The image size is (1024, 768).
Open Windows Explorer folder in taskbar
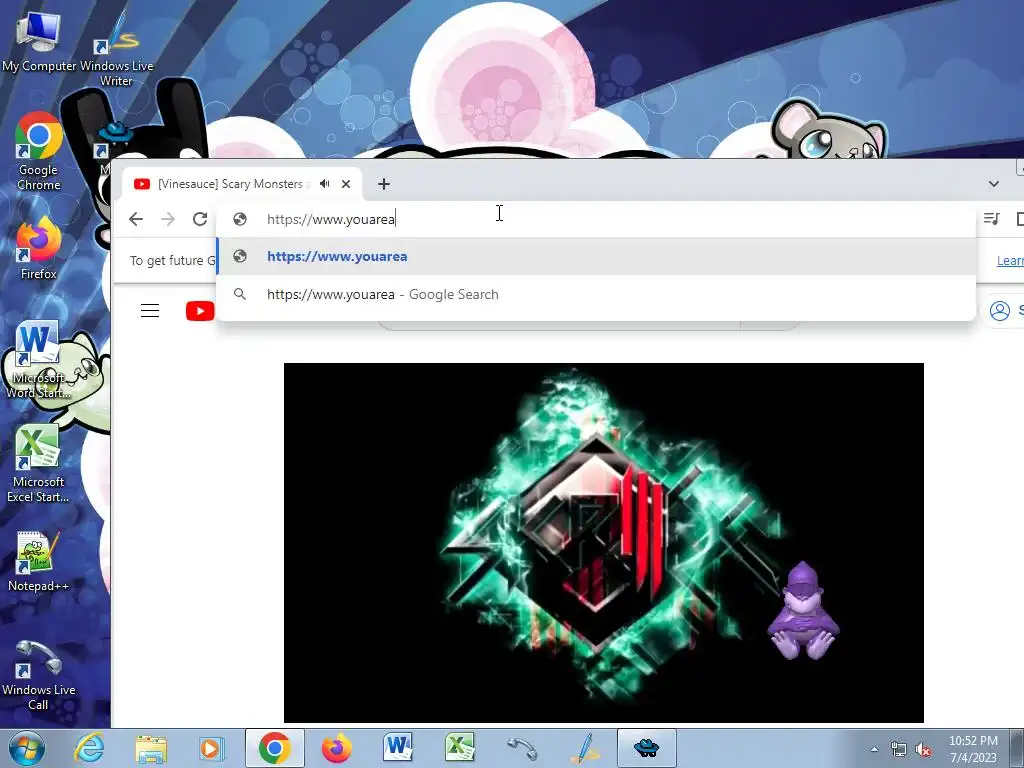[151, 748]
